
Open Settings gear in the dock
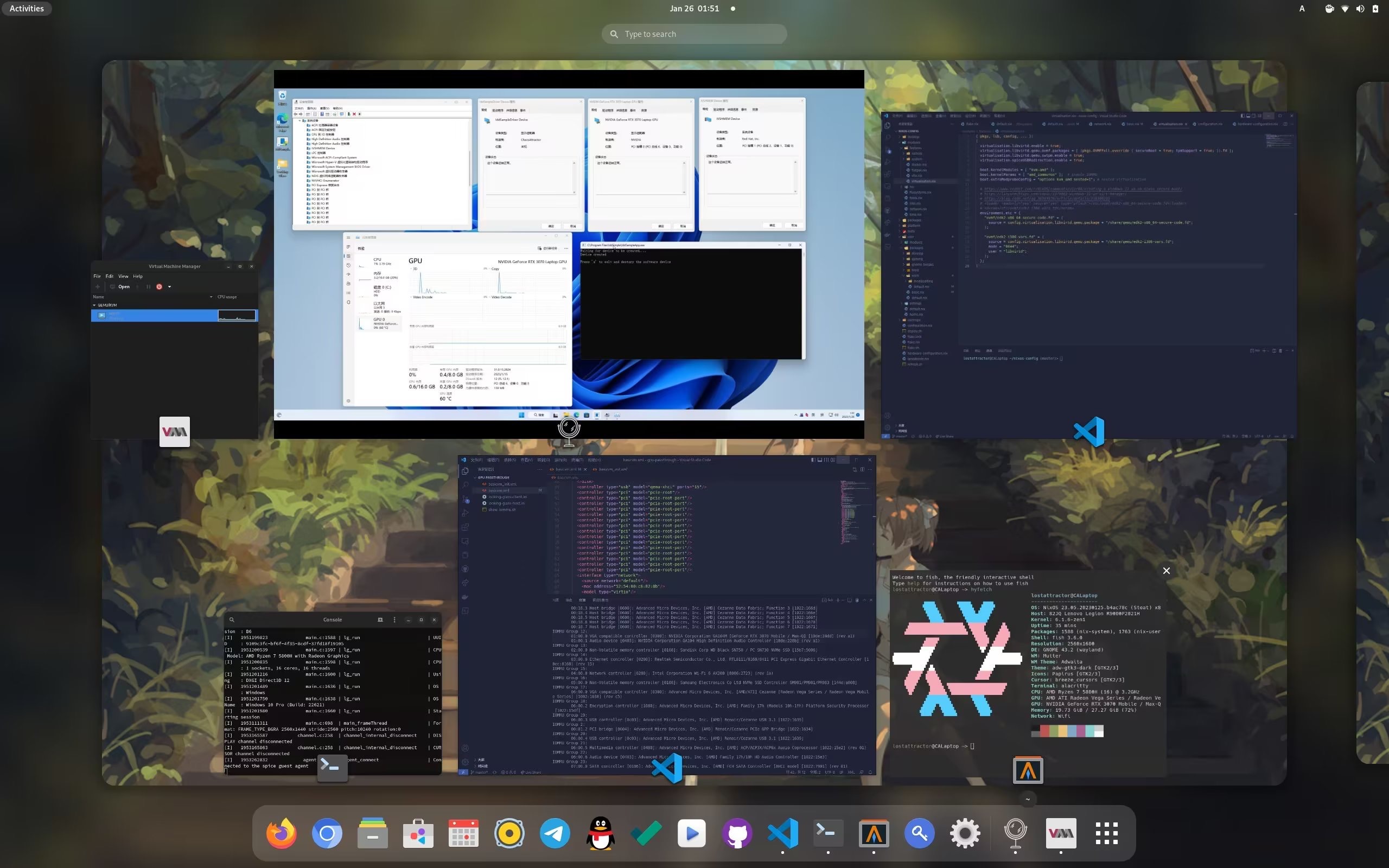965,834
